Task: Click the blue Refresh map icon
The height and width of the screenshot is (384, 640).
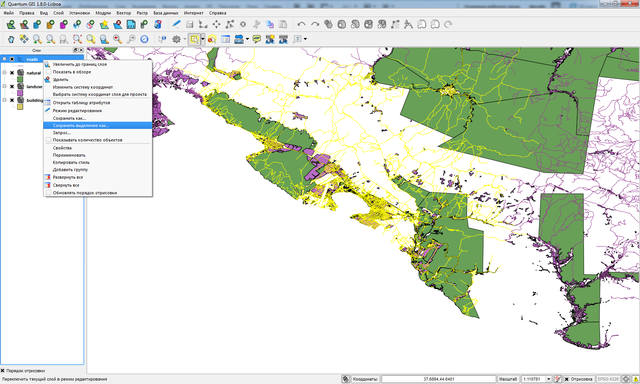Action: (x=144, y=39)
